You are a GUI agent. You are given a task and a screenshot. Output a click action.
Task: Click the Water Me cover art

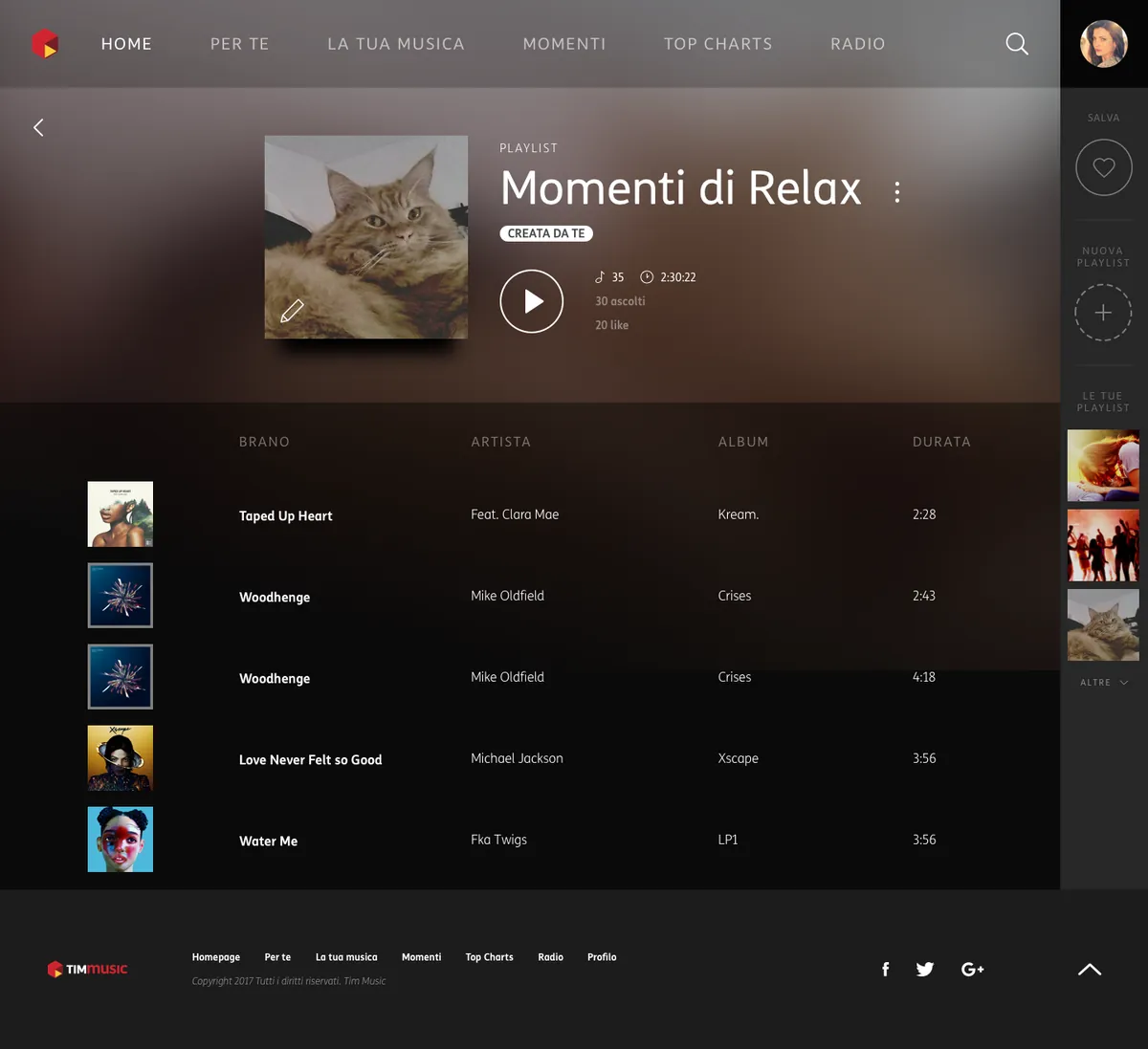pyautogui.click(x=121, y=840)
